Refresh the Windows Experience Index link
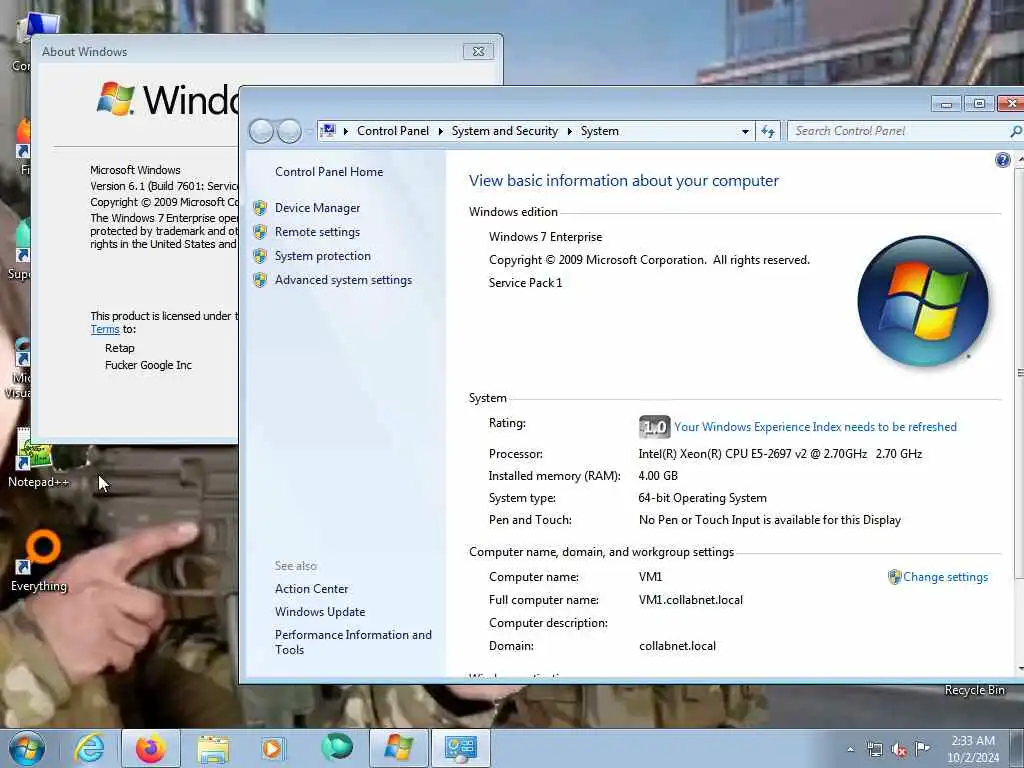1024x768 pixels. coord(815,427)
